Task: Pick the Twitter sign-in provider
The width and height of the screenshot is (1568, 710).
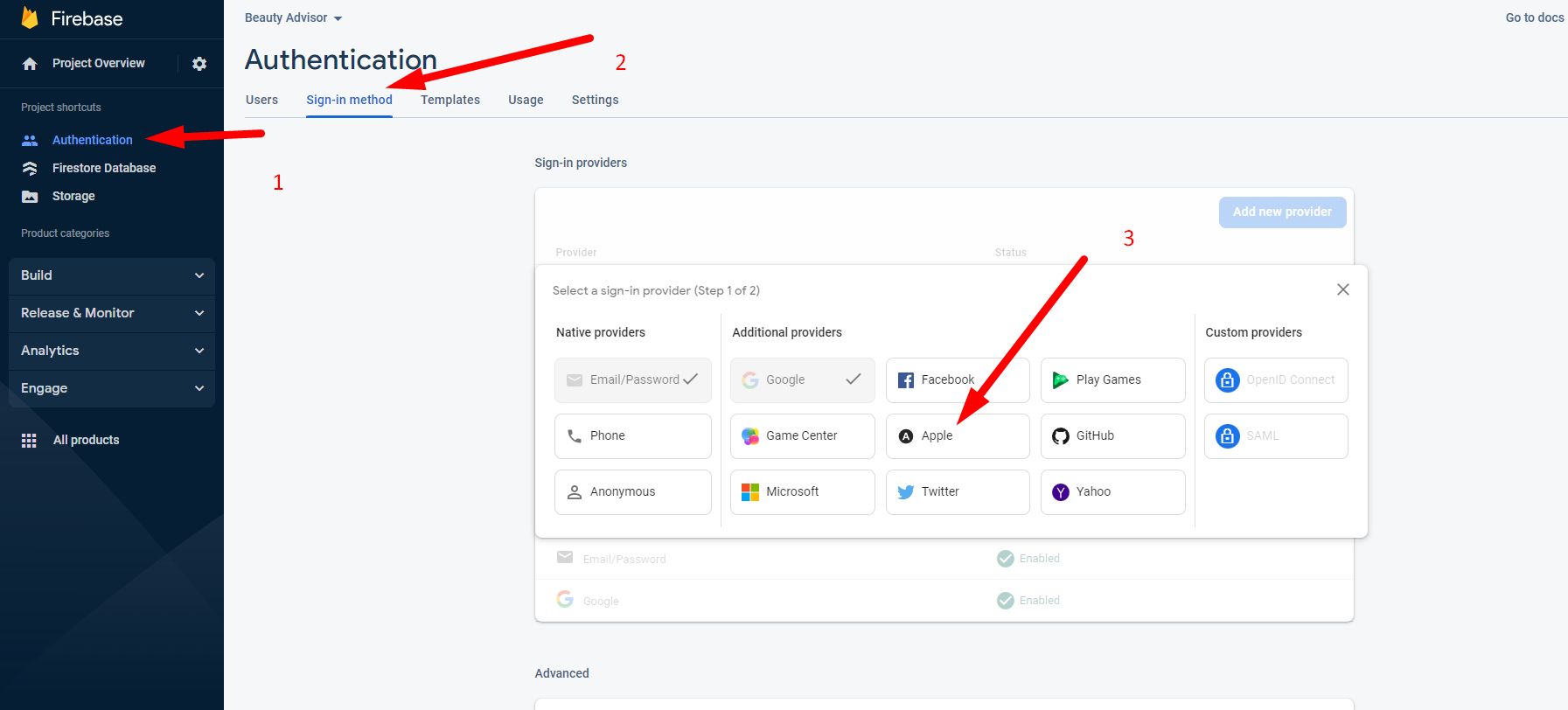Action: point(957,492)
